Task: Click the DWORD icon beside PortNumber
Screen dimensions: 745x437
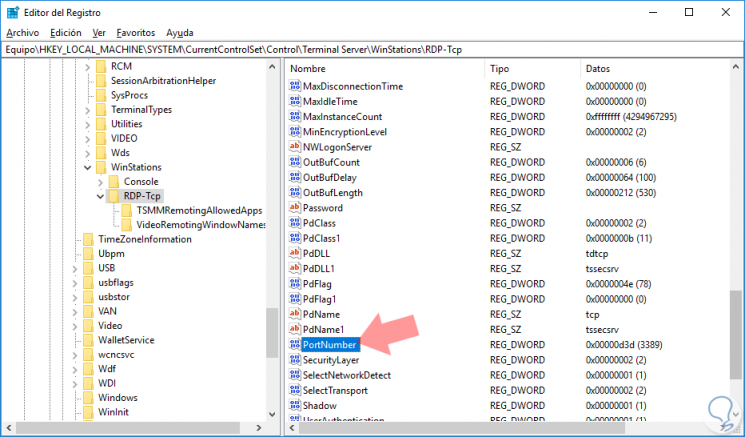Action: [x=295, y=344]
